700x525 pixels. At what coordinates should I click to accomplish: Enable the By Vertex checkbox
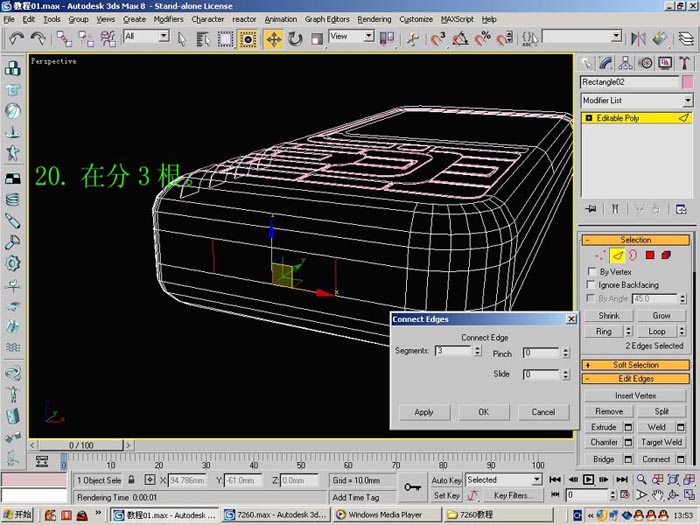pos(591,271)
